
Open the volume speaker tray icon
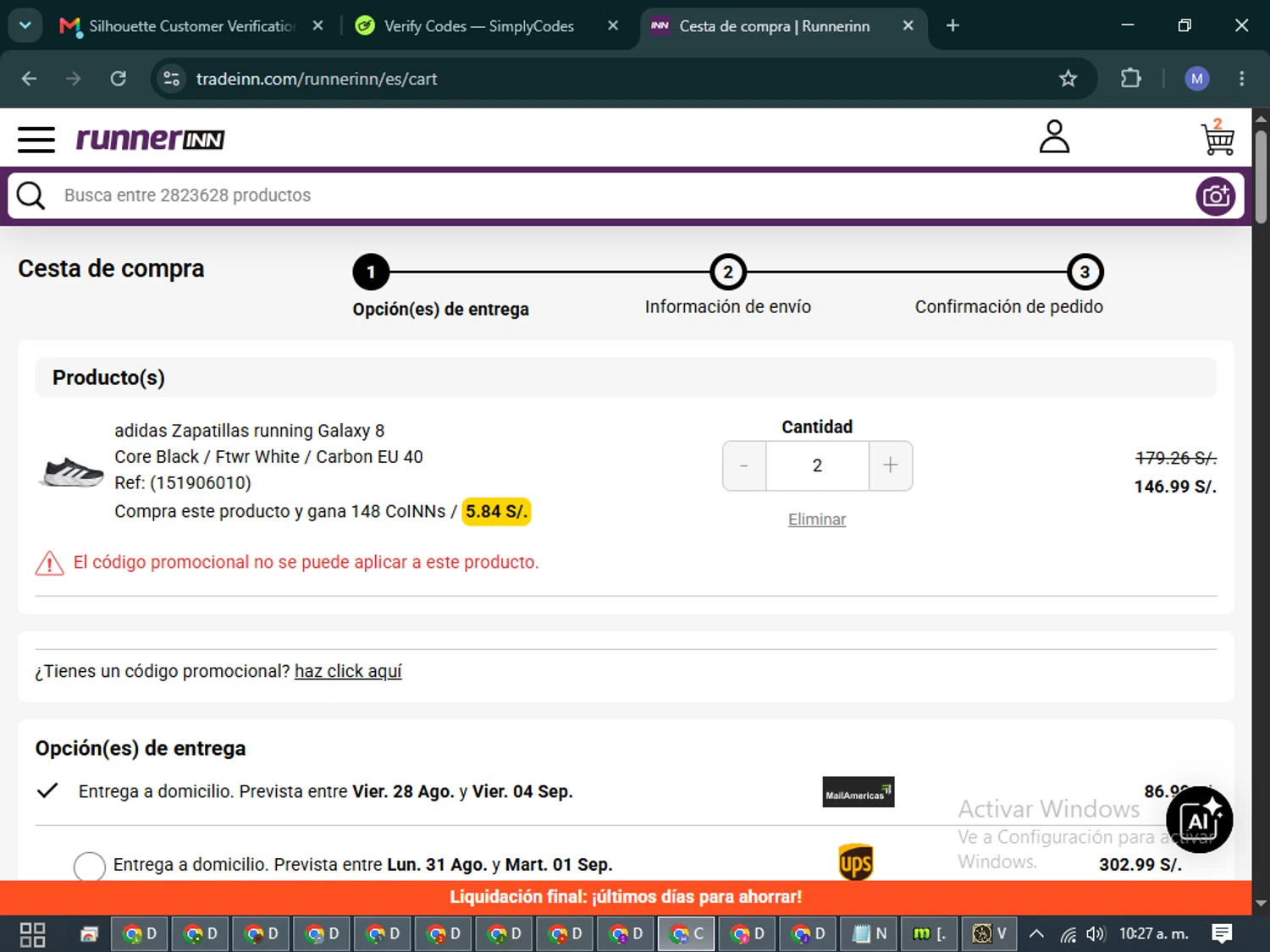coord(1096,934)
